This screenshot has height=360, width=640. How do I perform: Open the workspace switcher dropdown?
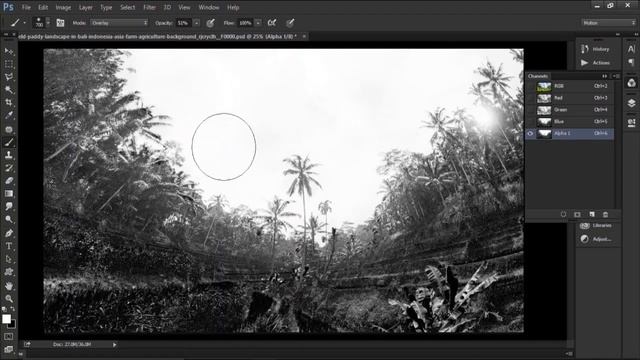(609, 23)
